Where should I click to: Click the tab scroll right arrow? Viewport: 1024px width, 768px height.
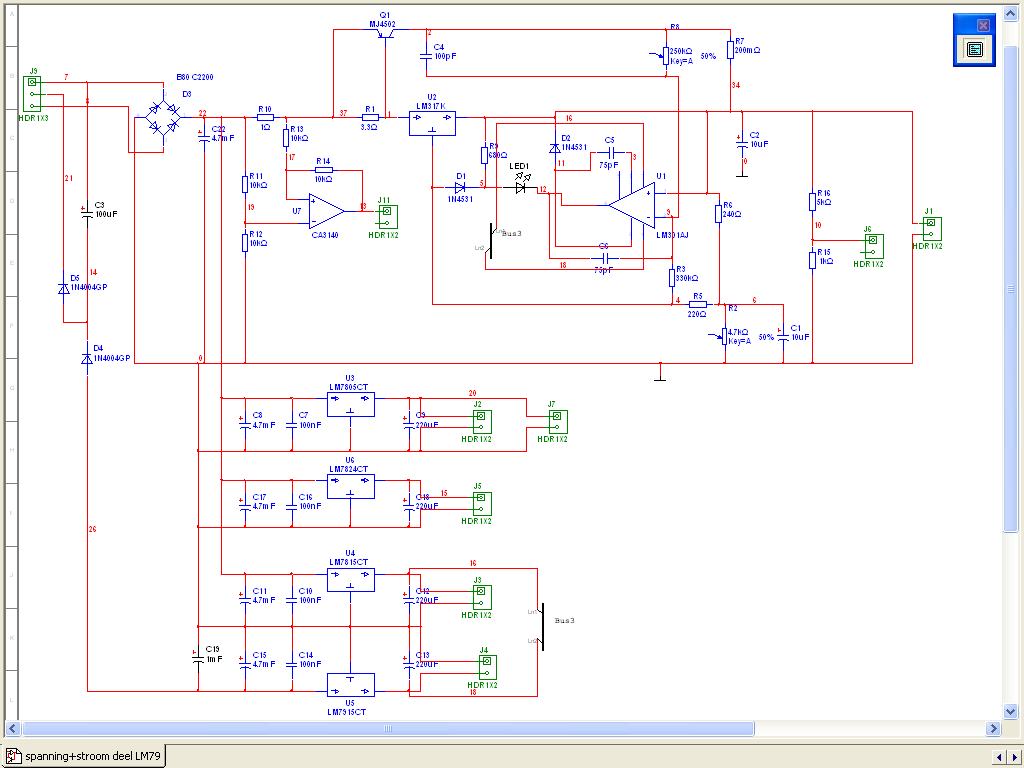coord(1012,756)
